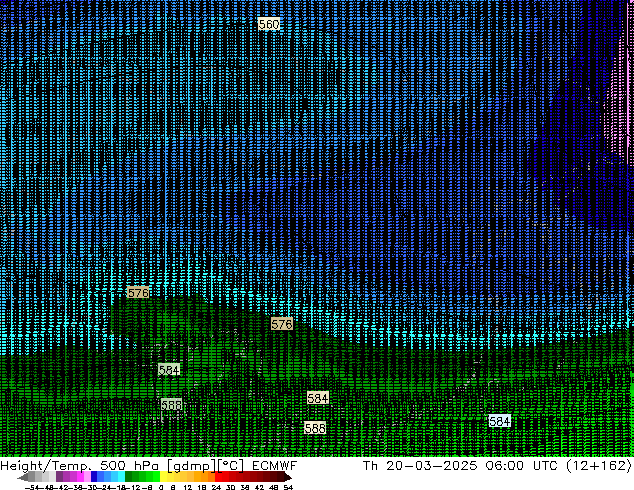Image resolution: width=634 pixels, height=490 pixels.
Task: Click the '06:00 UTC' time text
Action: 521,465
